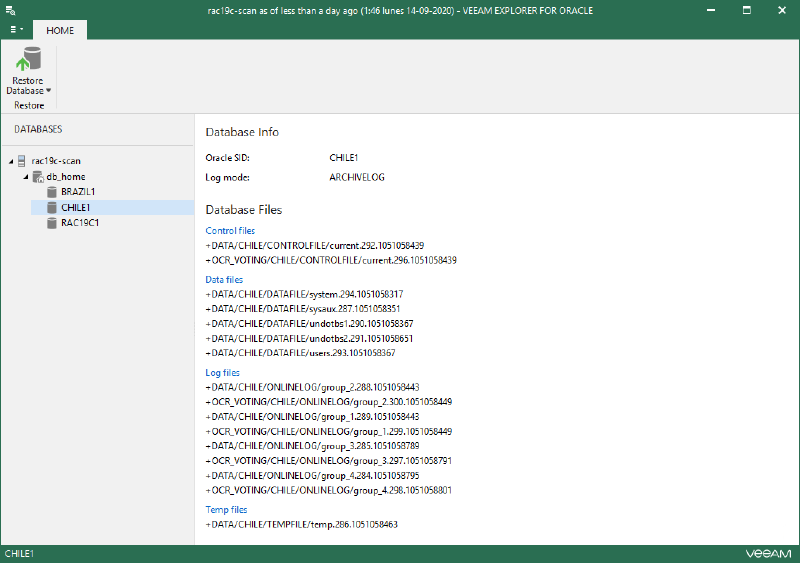Click data file users.293.1051058367
Image resolution: width=800 pixels, height=564 pixels.
[x=301, y=353]
